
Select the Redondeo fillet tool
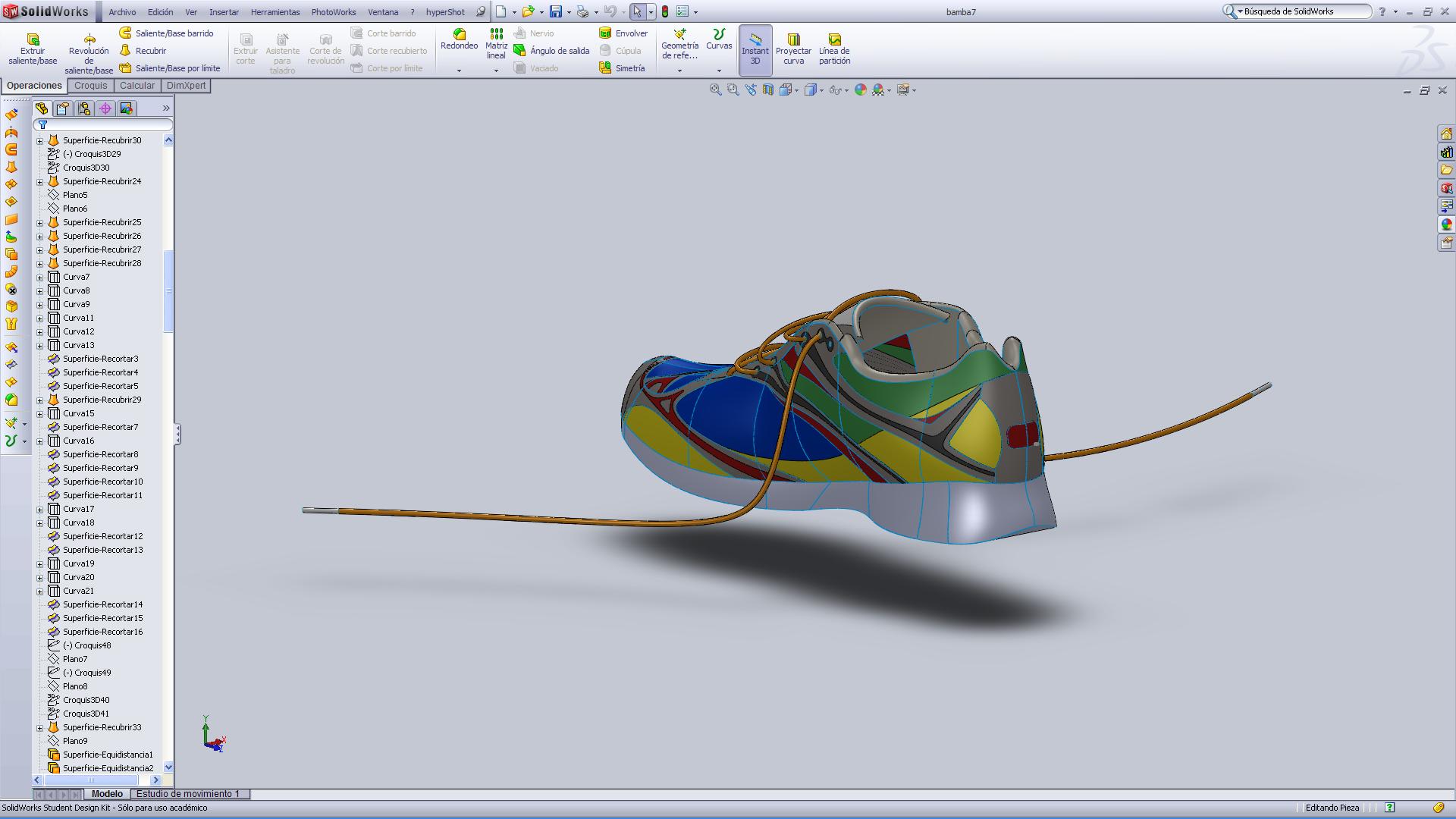[459, 35]
